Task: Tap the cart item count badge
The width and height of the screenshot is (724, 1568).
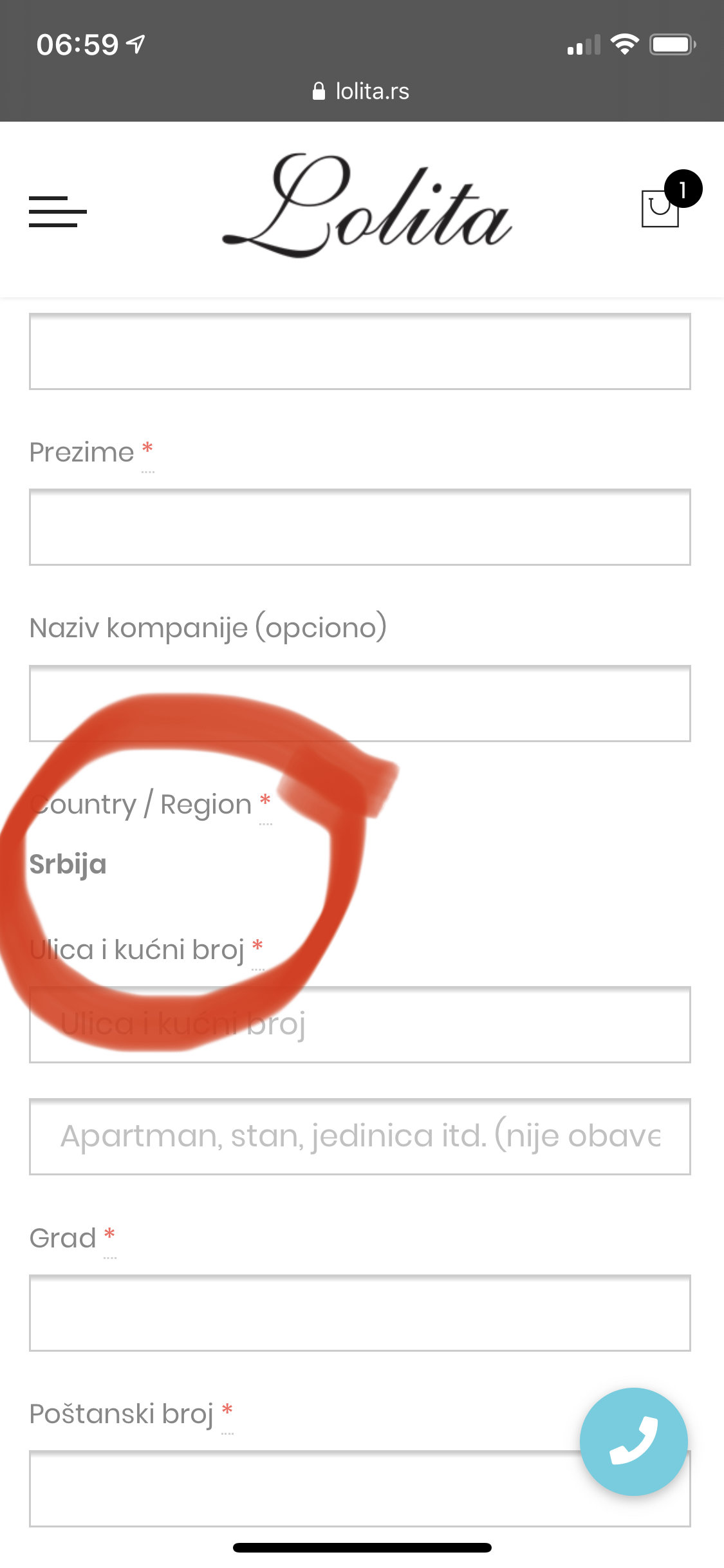Action: (x=683, y=189)
